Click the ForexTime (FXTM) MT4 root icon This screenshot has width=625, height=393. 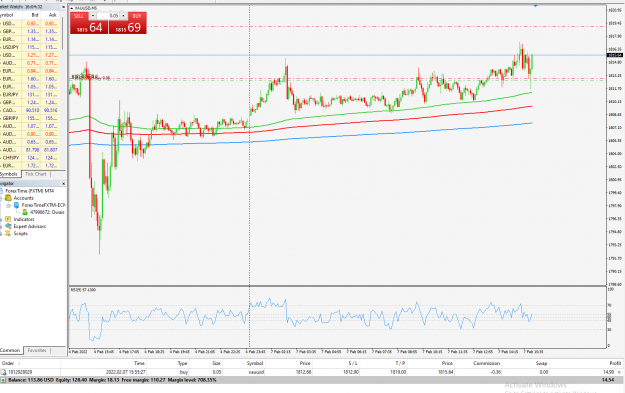pyautogui.click(x=2, y=191)
